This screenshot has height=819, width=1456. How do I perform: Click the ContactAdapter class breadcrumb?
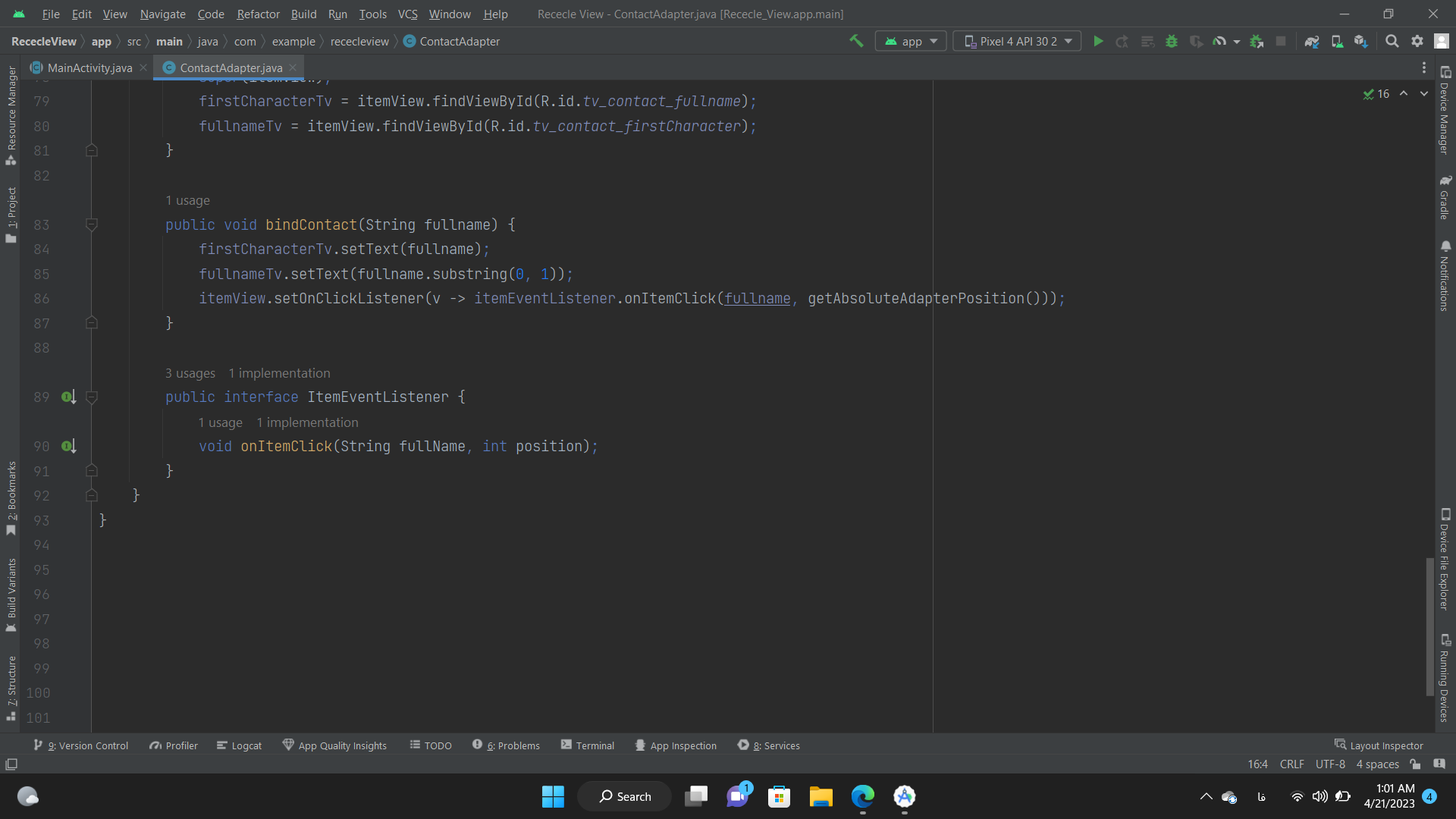click(x=451, y=41)
